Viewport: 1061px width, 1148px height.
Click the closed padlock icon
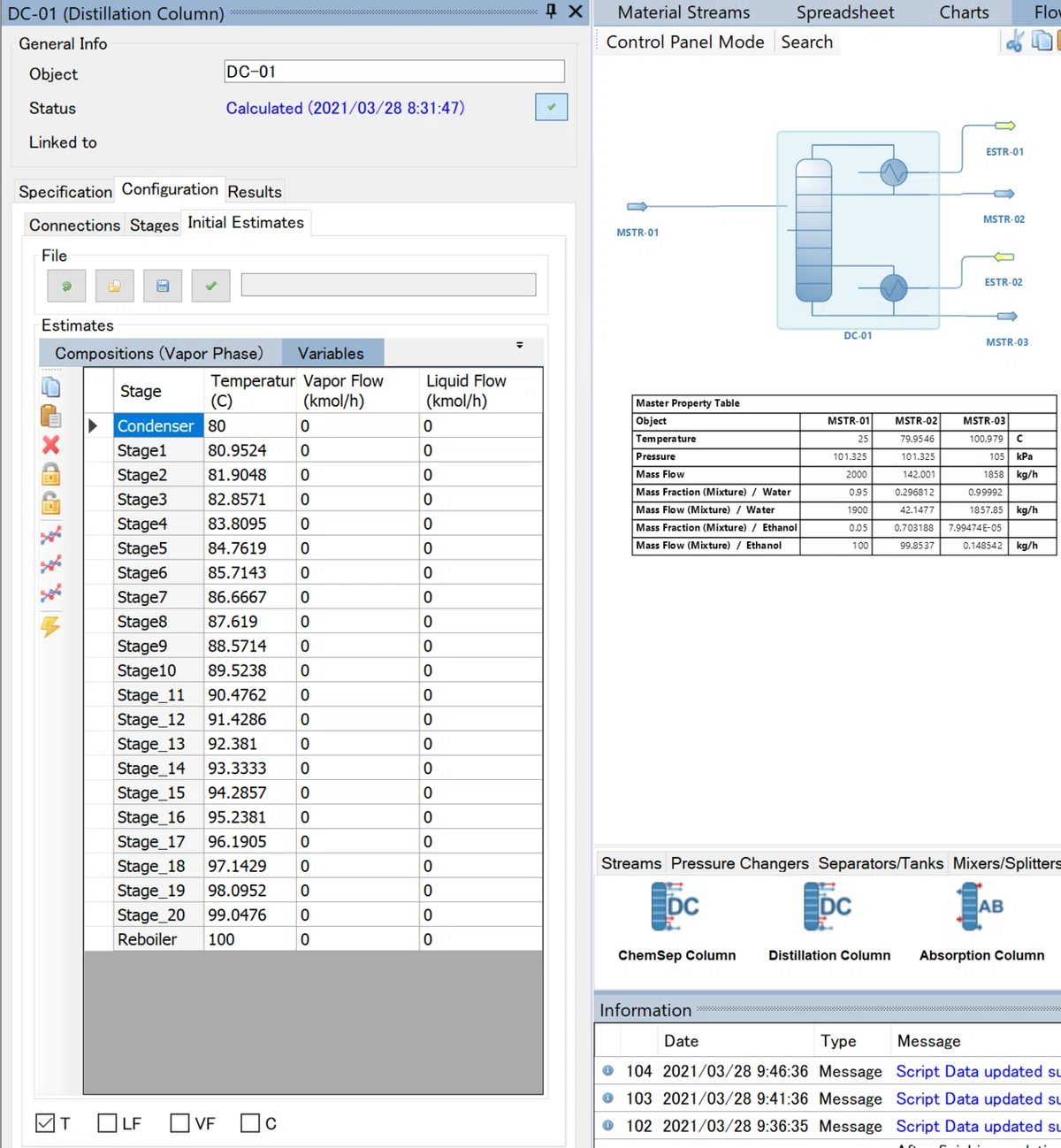(x=51, y=473)
